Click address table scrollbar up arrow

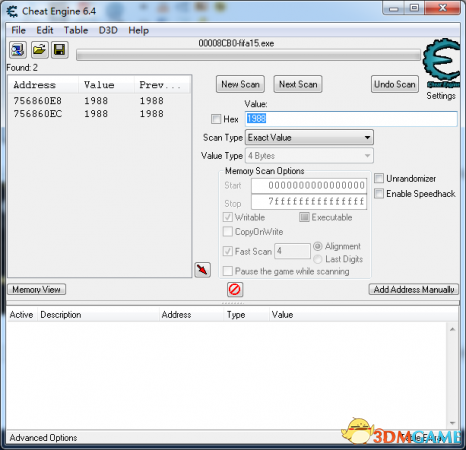click(x=452, y=329)
